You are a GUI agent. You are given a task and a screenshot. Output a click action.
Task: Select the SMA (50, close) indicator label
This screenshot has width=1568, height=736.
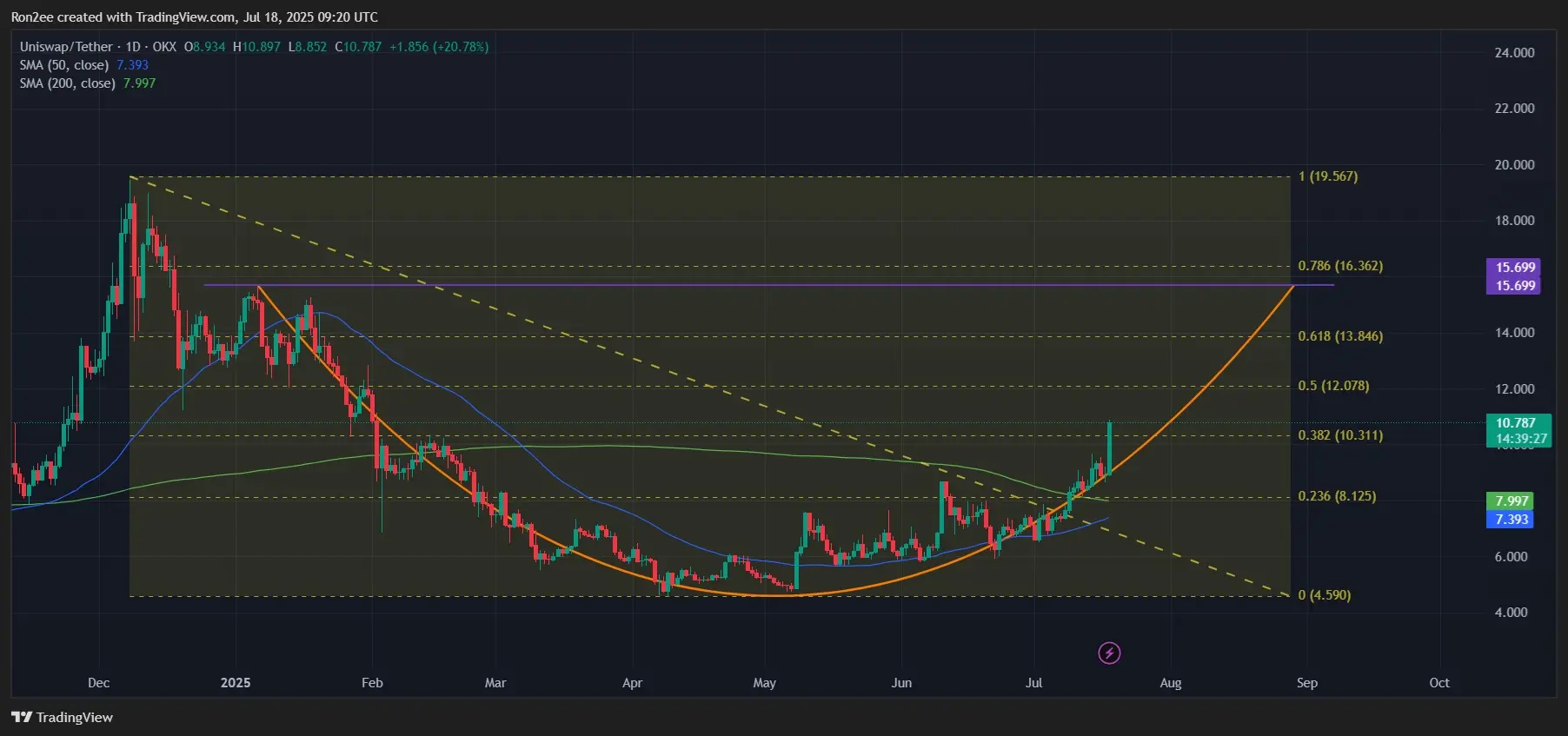[64, 65]
